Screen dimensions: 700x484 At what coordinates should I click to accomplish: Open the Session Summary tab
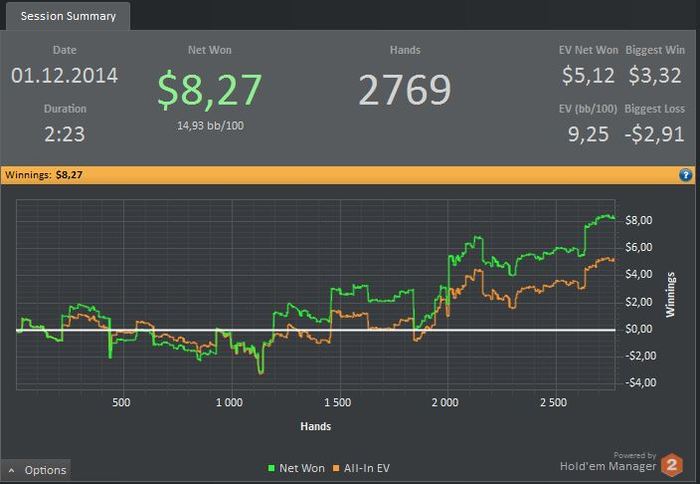pyautogui.click(x=68, y=16)
